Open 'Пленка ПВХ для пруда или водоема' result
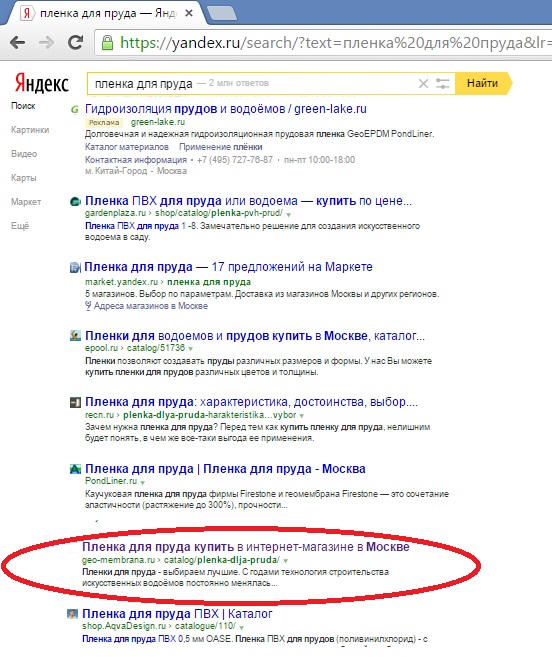This screenshot has height=657, width=552. pos(248,201)
